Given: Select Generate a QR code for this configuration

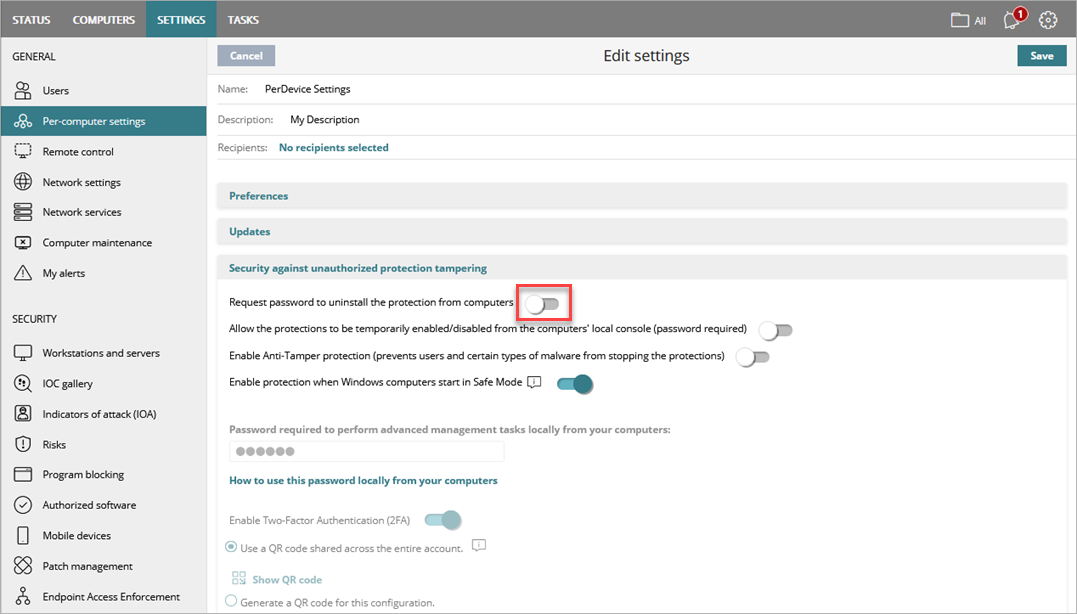Looking at the screenshot, I should click(229, 601).
